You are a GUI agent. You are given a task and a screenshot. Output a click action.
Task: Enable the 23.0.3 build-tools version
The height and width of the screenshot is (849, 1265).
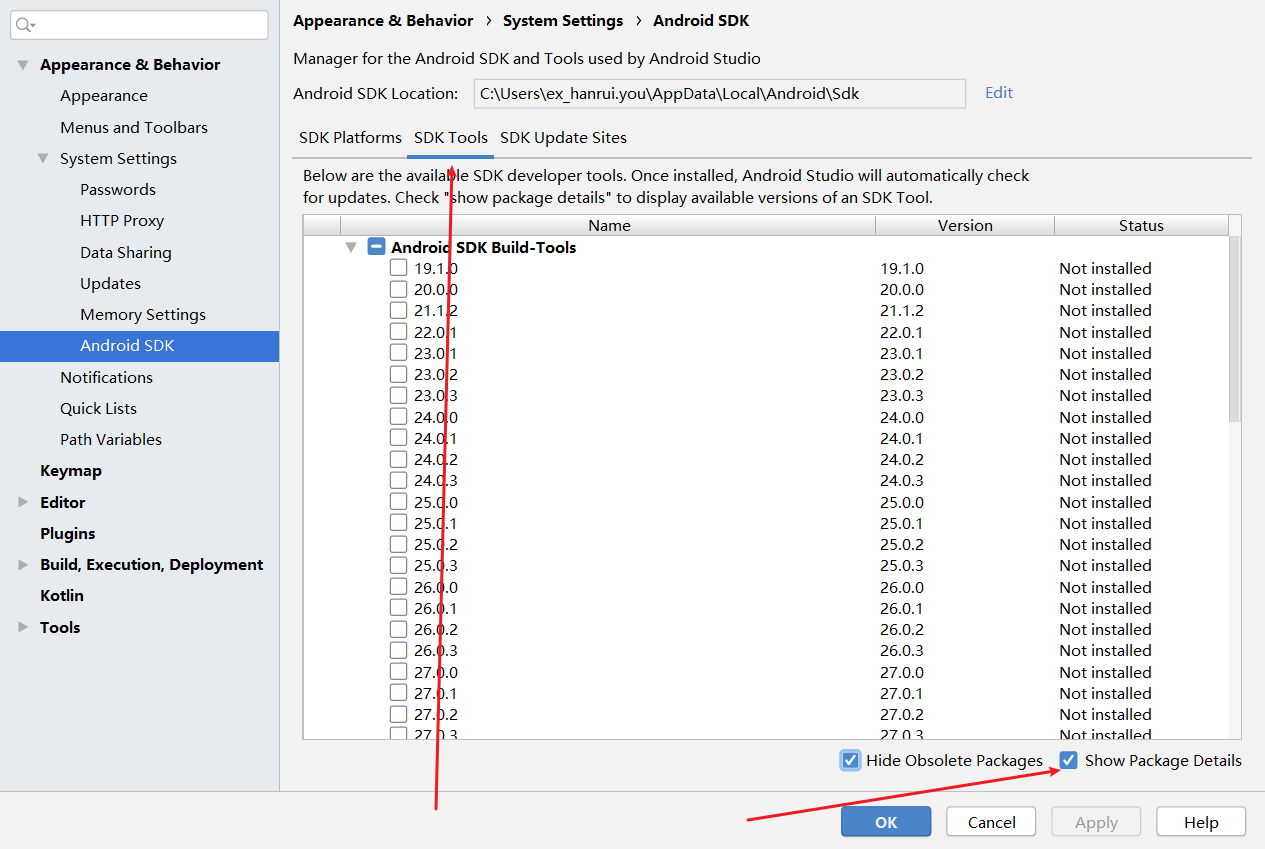pos(399,395)
